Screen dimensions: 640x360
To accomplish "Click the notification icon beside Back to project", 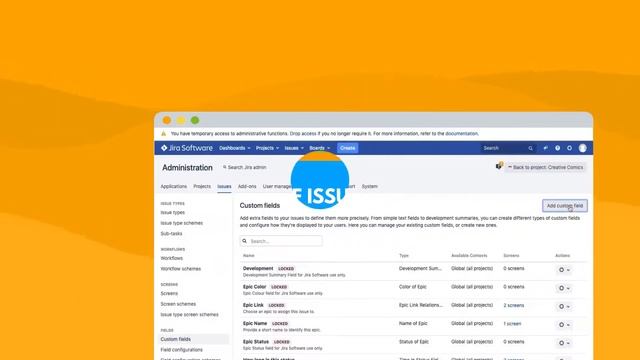I will 499,166.
